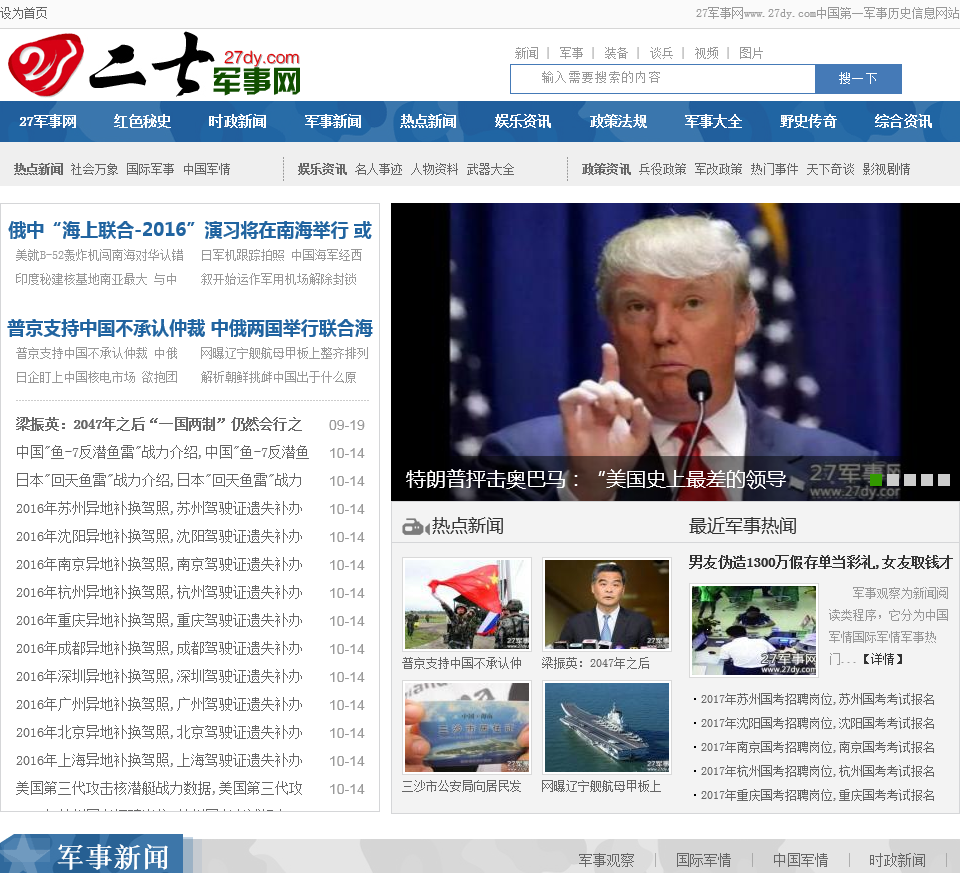Open 热点新闻 in main navigation

tap(429, 121)
